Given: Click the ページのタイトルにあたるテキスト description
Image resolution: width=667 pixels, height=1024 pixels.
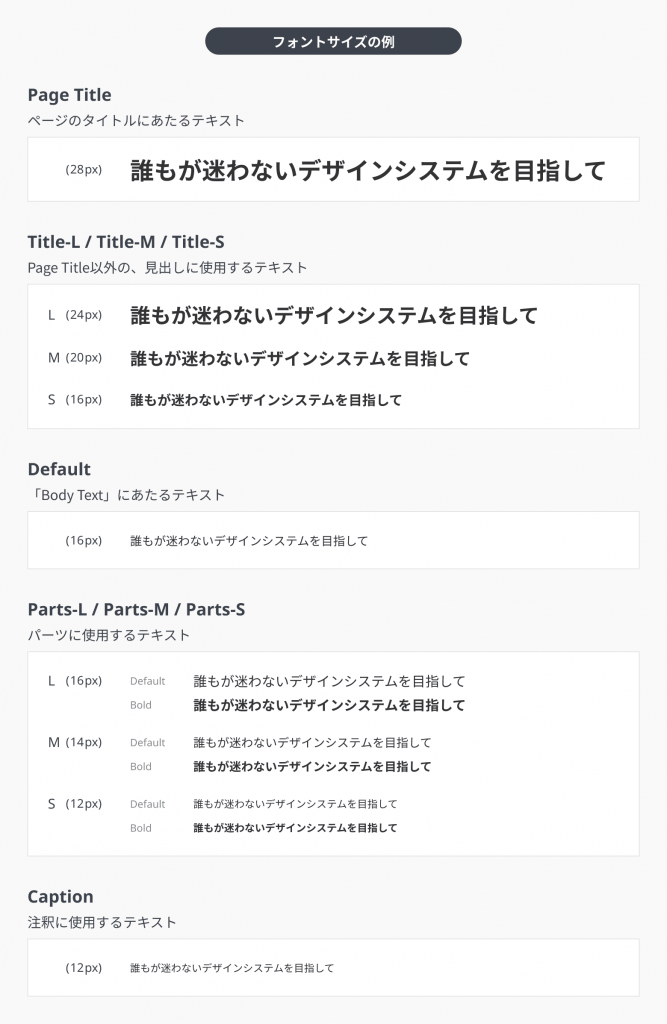Looking at the screenshot, I should (136, 120).
